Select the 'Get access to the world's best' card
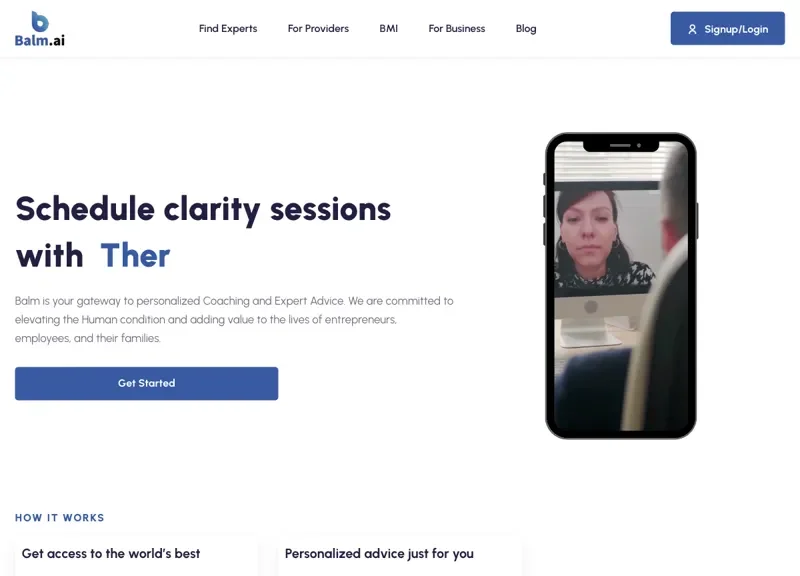This screenshot has width=800, height=576. pyautogui.click(x=137, y=556)
